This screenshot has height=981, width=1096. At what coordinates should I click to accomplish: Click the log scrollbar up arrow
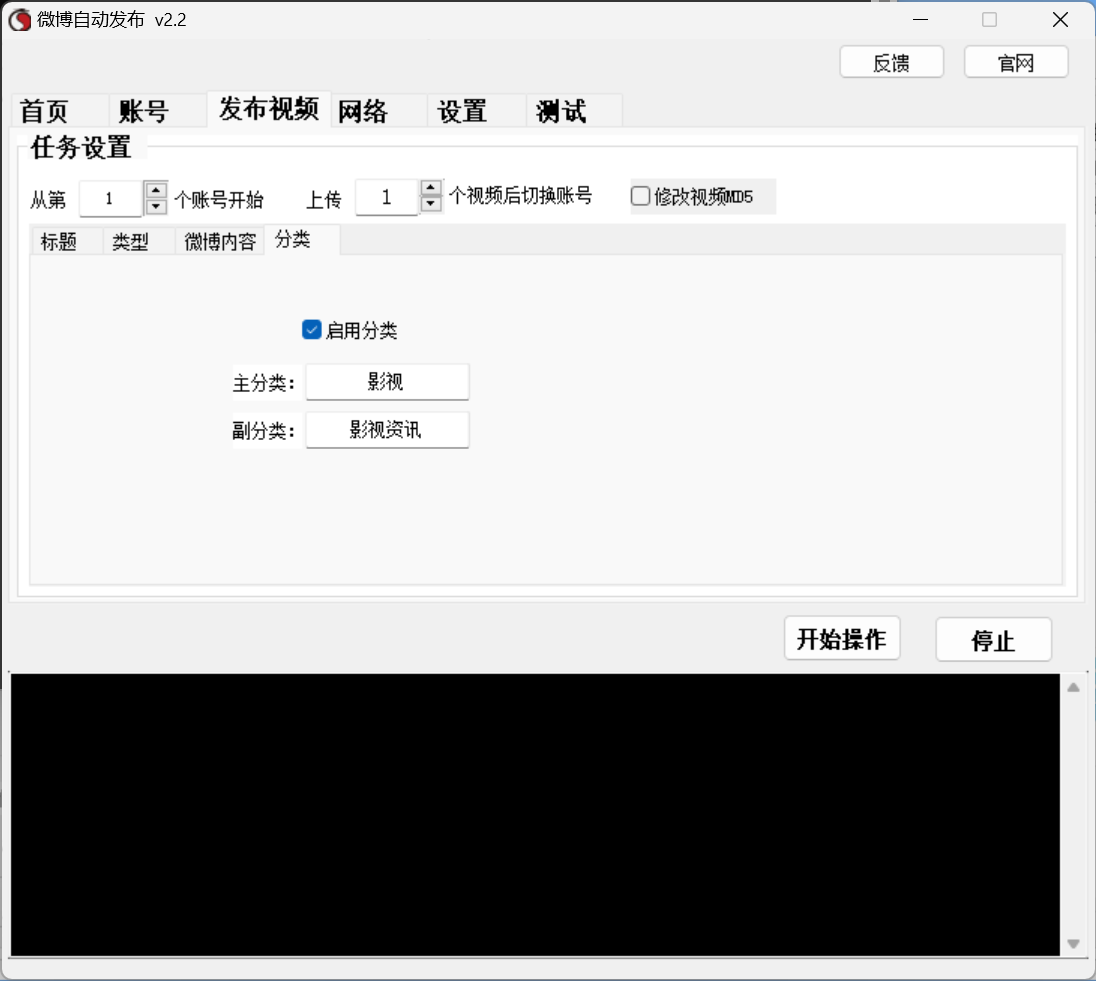[1074, 687]
